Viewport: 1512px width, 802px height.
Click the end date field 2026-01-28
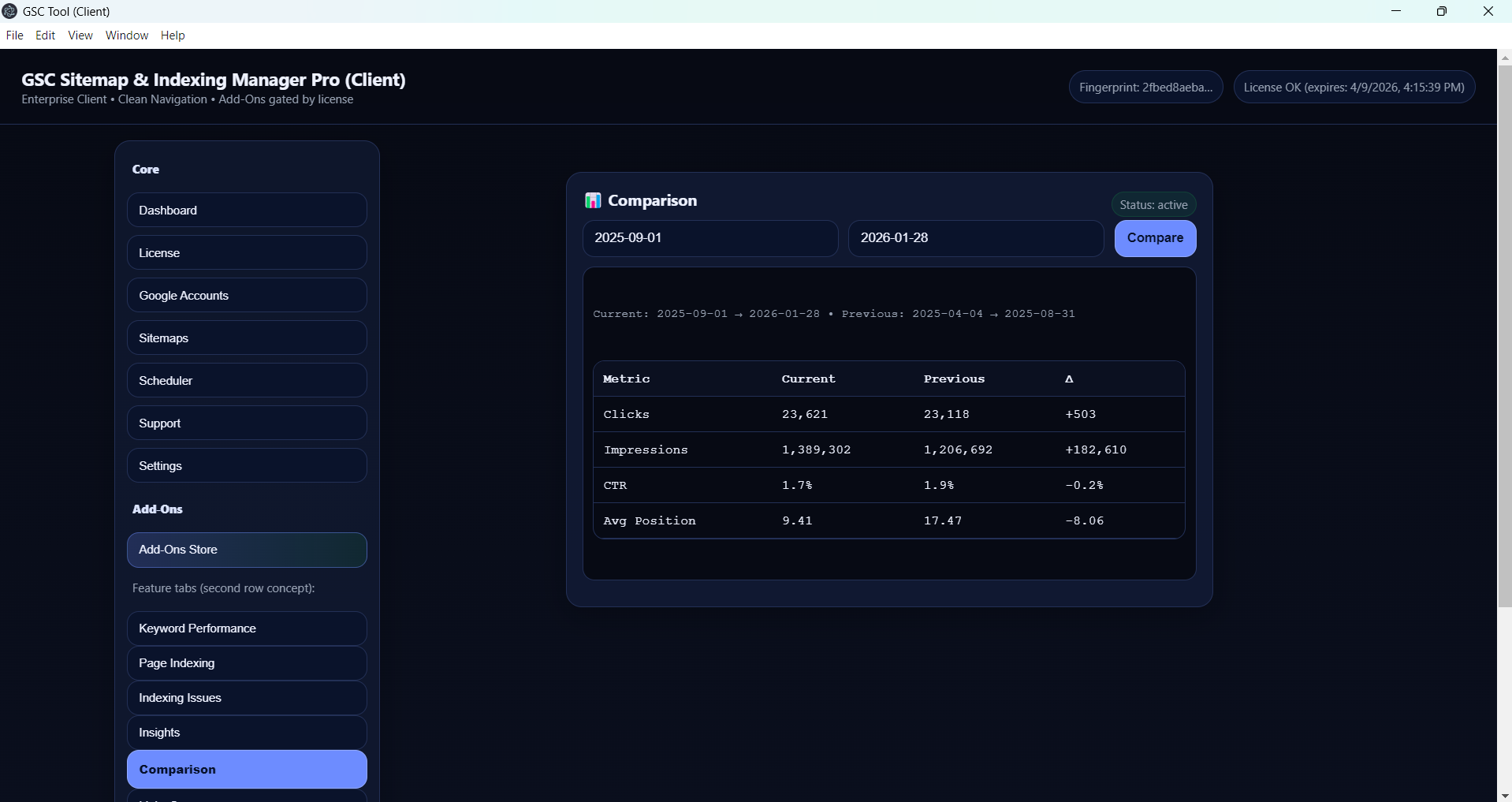click(975, 238)
